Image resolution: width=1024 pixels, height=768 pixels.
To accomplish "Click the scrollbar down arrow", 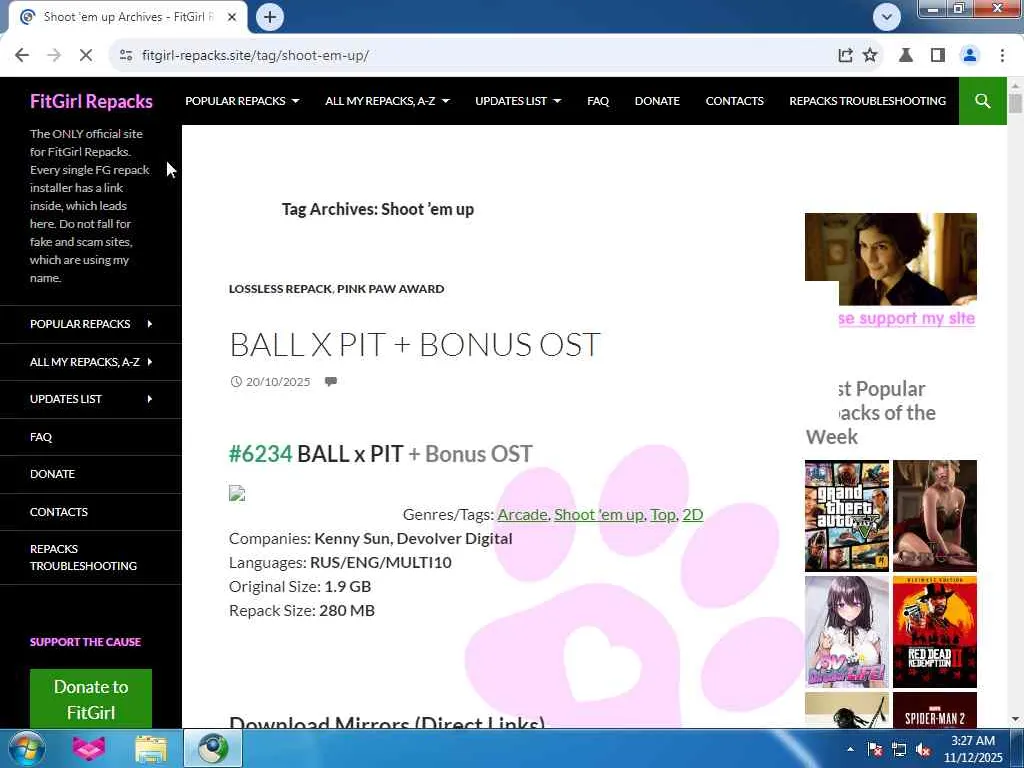I will tap(1015, 720).
